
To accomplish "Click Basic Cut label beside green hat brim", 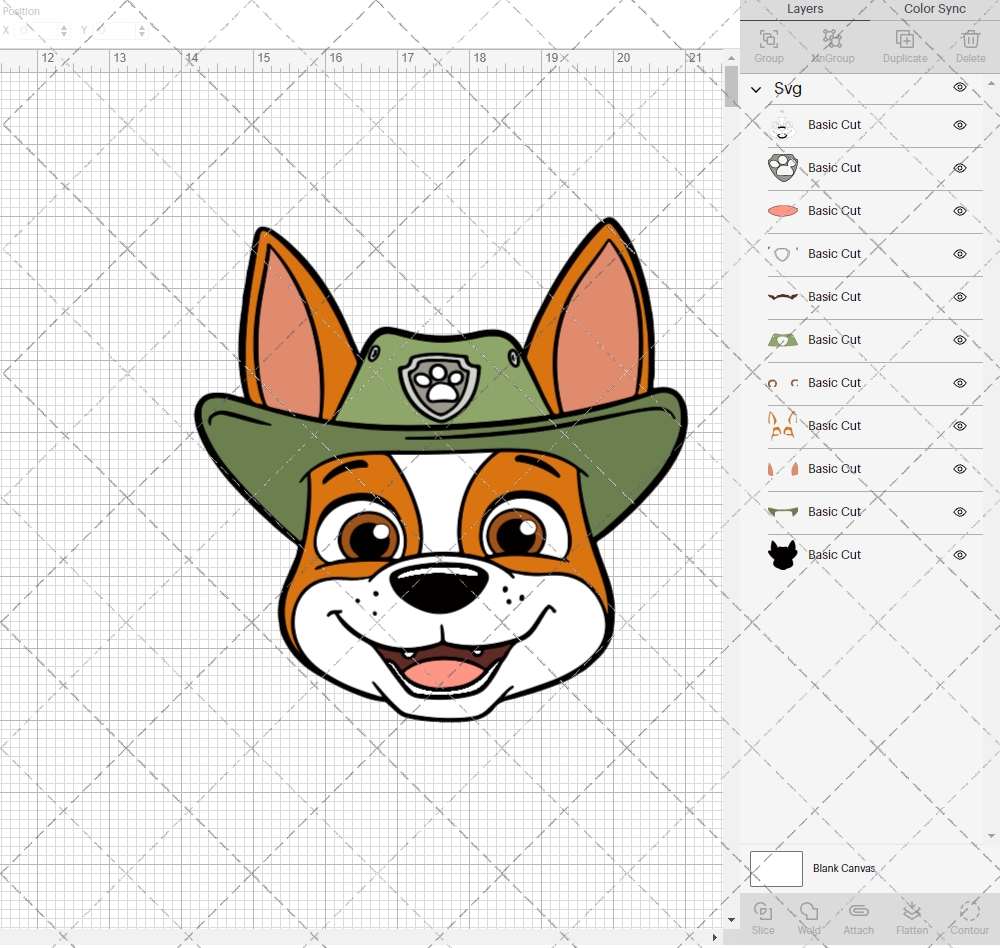I will coord(834,512).
